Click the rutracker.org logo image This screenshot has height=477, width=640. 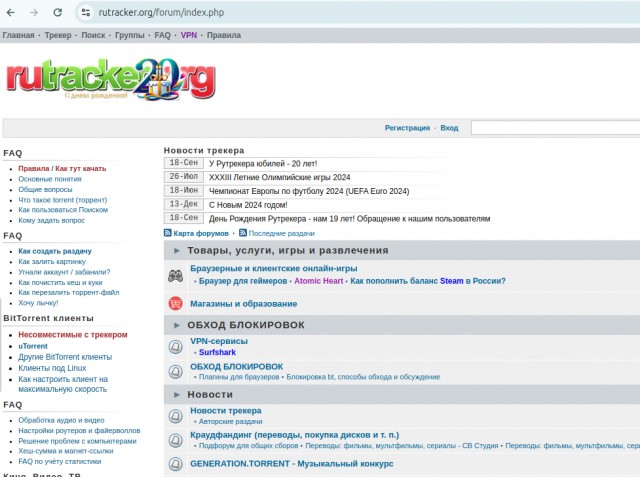click(111, 80)
